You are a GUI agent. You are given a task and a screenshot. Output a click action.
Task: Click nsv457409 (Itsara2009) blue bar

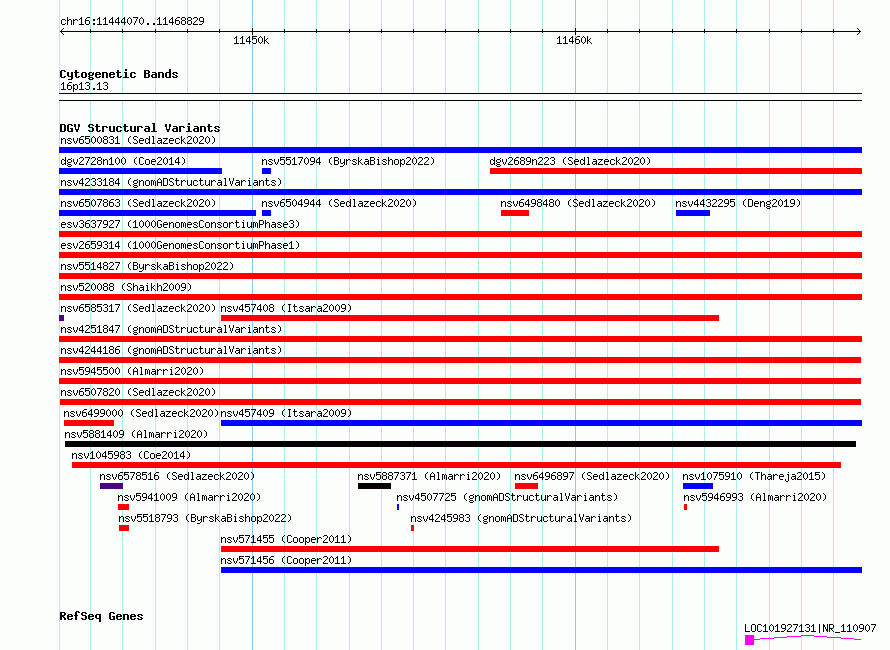(x=541, y=423)
